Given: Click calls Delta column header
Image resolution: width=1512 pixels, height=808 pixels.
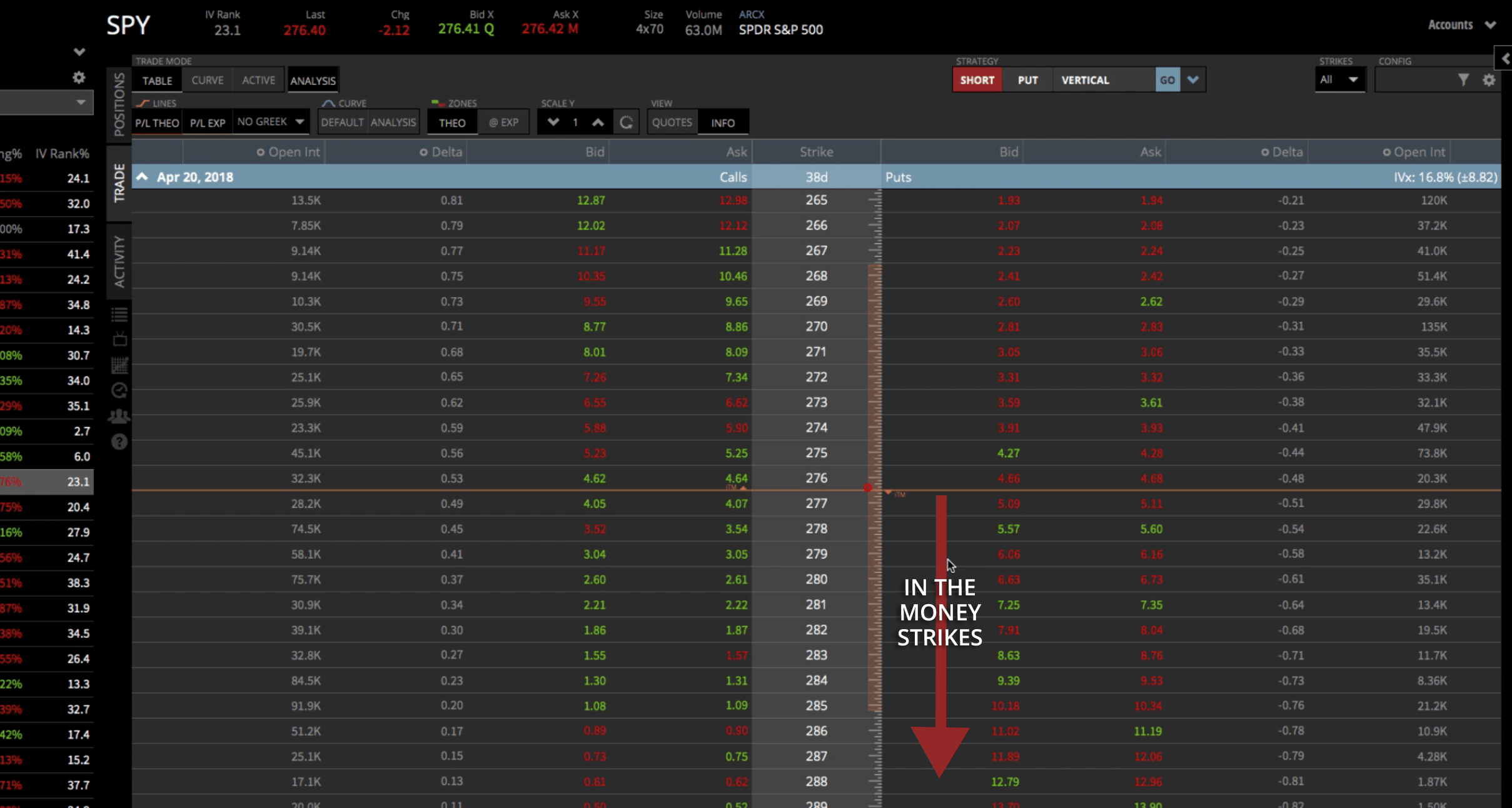Looking at the screenshot, I should (x=441, y=152).
